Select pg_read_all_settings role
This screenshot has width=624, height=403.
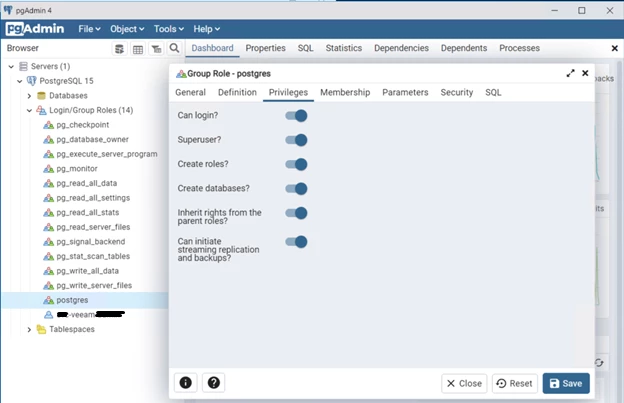point(93,198)
